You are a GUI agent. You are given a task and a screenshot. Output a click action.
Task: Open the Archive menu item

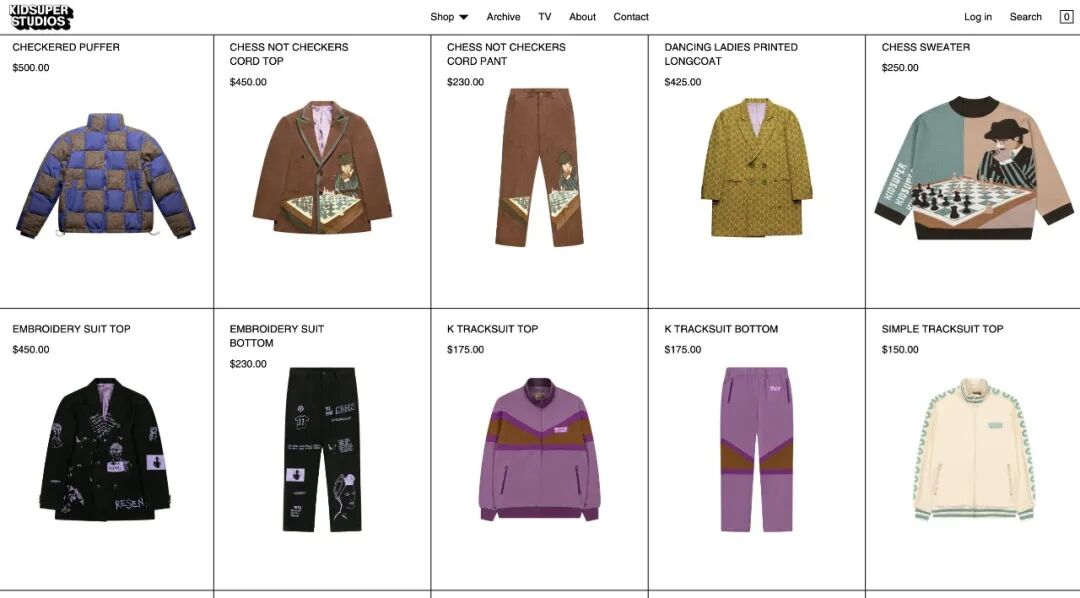[503, 17]
